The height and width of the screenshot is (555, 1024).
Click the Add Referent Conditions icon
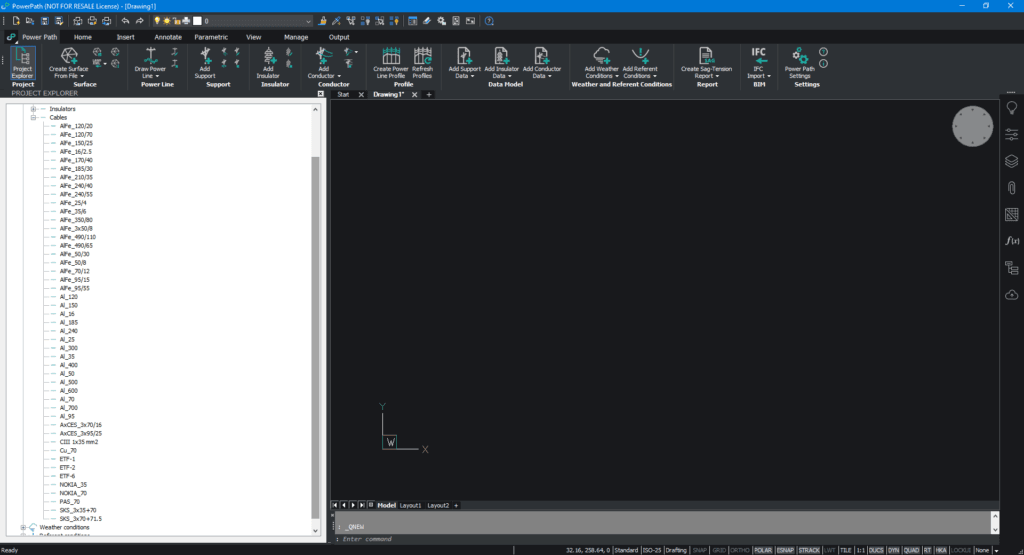pos(640,56)
